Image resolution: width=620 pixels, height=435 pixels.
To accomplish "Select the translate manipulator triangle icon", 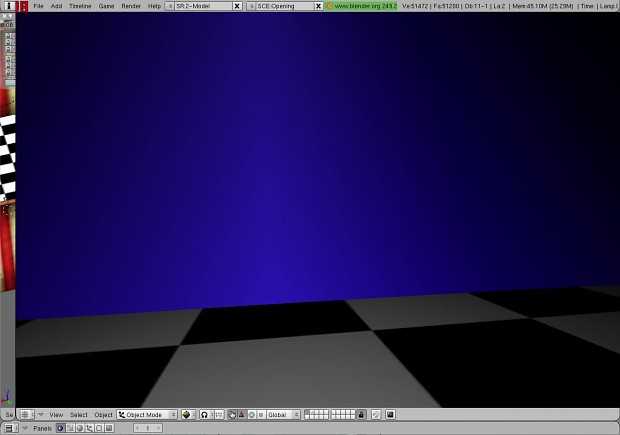I will (242, 414).
